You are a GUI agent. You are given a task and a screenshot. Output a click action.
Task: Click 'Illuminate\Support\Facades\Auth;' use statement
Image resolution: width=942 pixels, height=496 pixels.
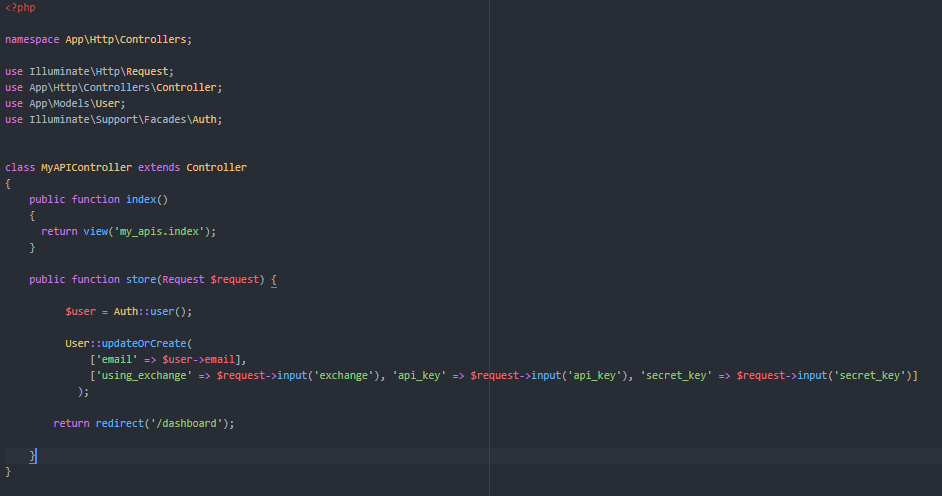pyautogui.click(x=126, y=119)
